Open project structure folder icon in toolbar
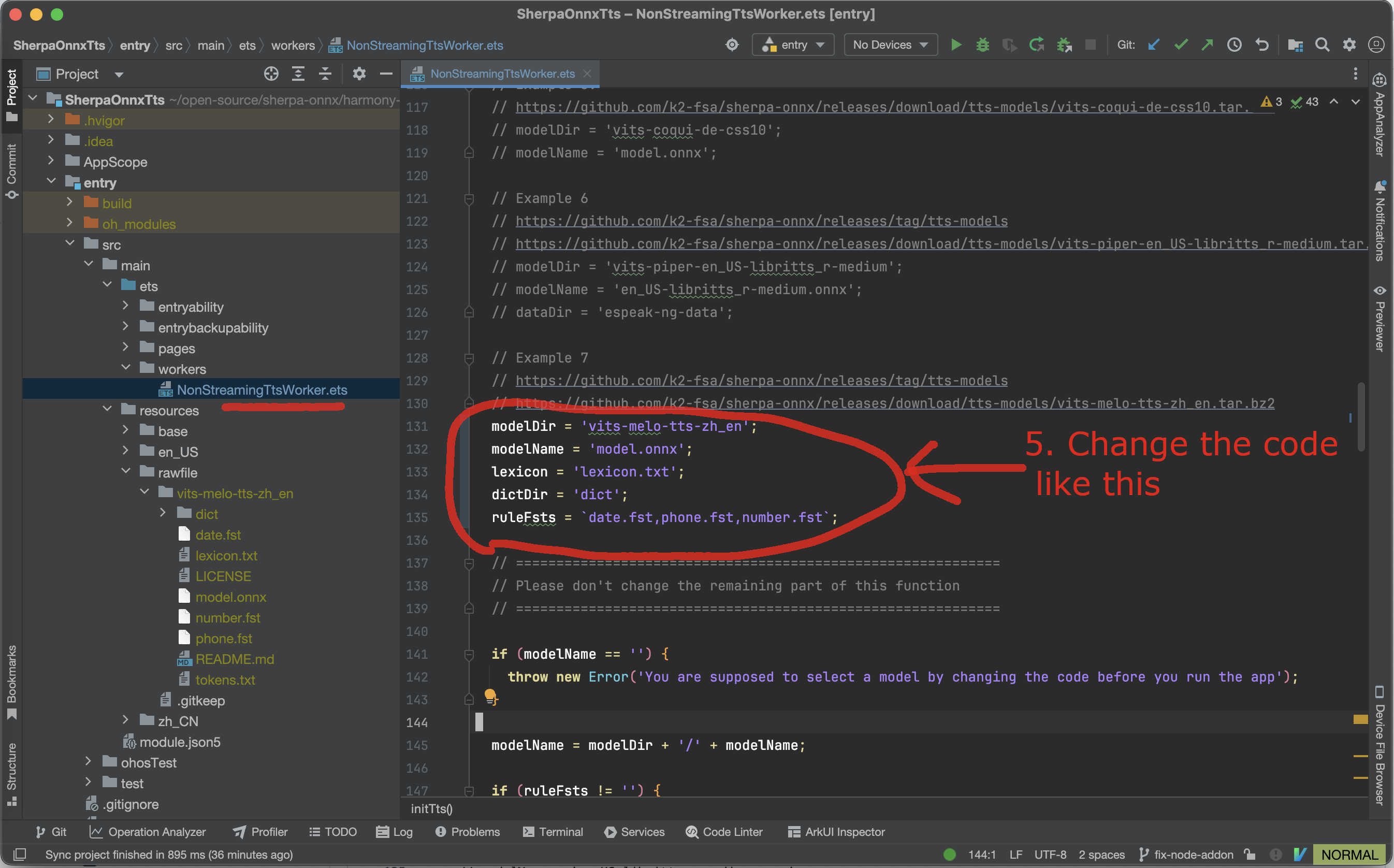 pos(1295,45)
